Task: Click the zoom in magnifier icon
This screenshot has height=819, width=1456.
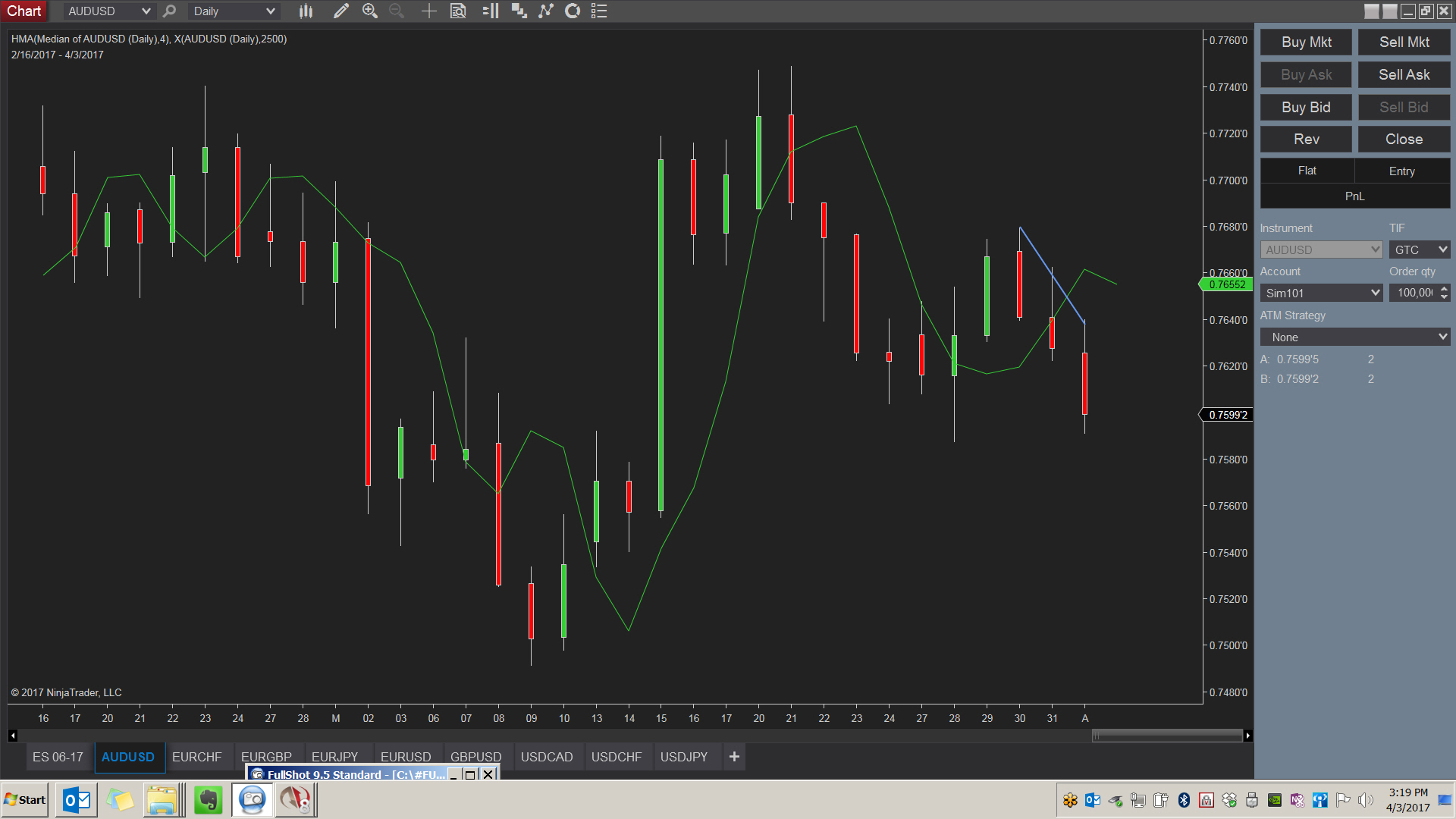Action: point(369,11)
